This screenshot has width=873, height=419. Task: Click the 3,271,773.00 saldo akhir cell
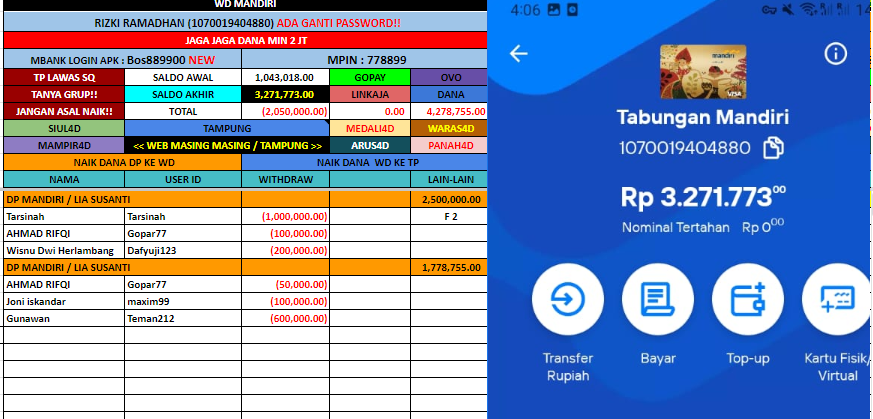(x=285, y=95)
